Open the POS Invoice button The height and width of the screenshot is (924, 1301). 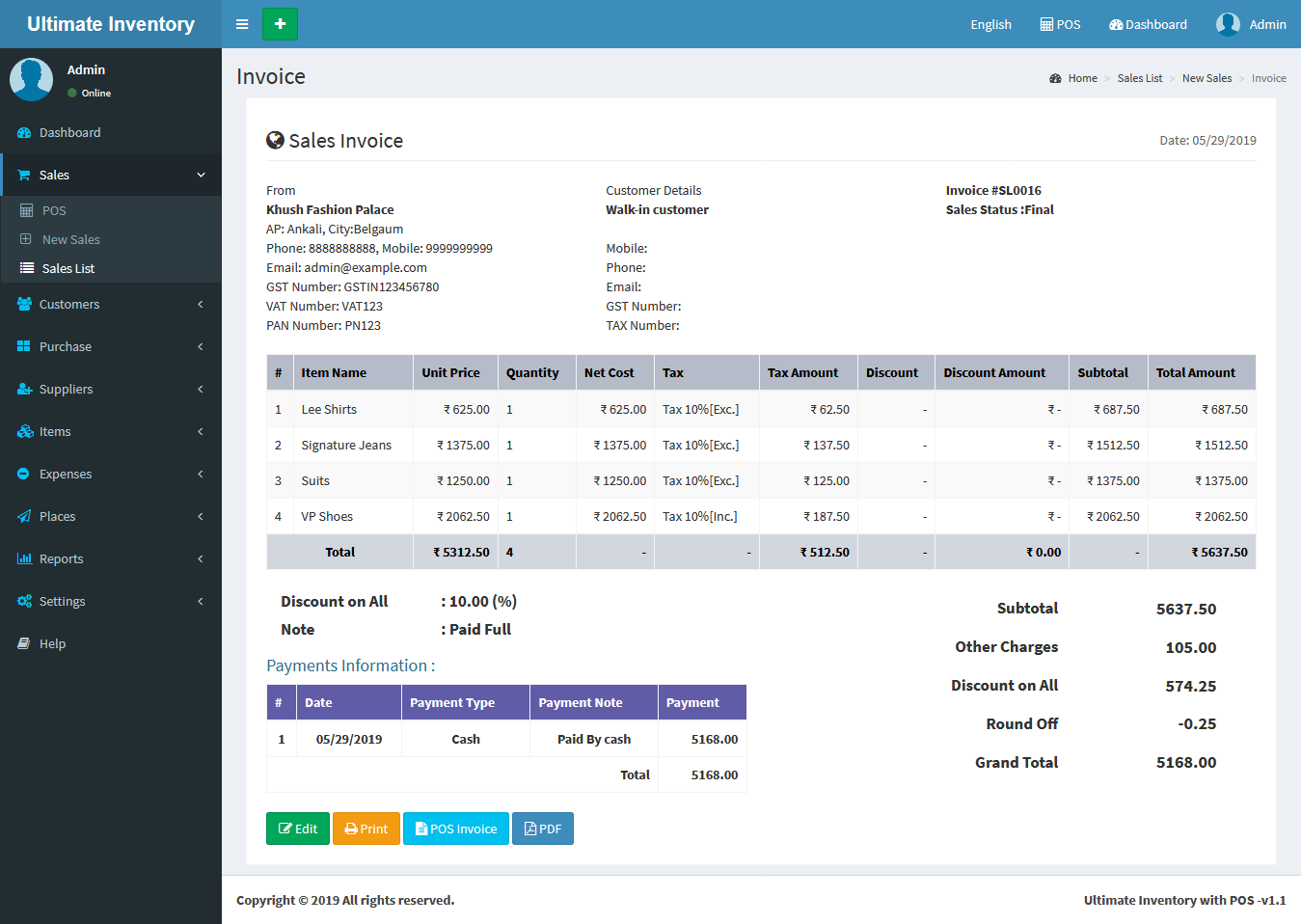(x=456, y=829)
